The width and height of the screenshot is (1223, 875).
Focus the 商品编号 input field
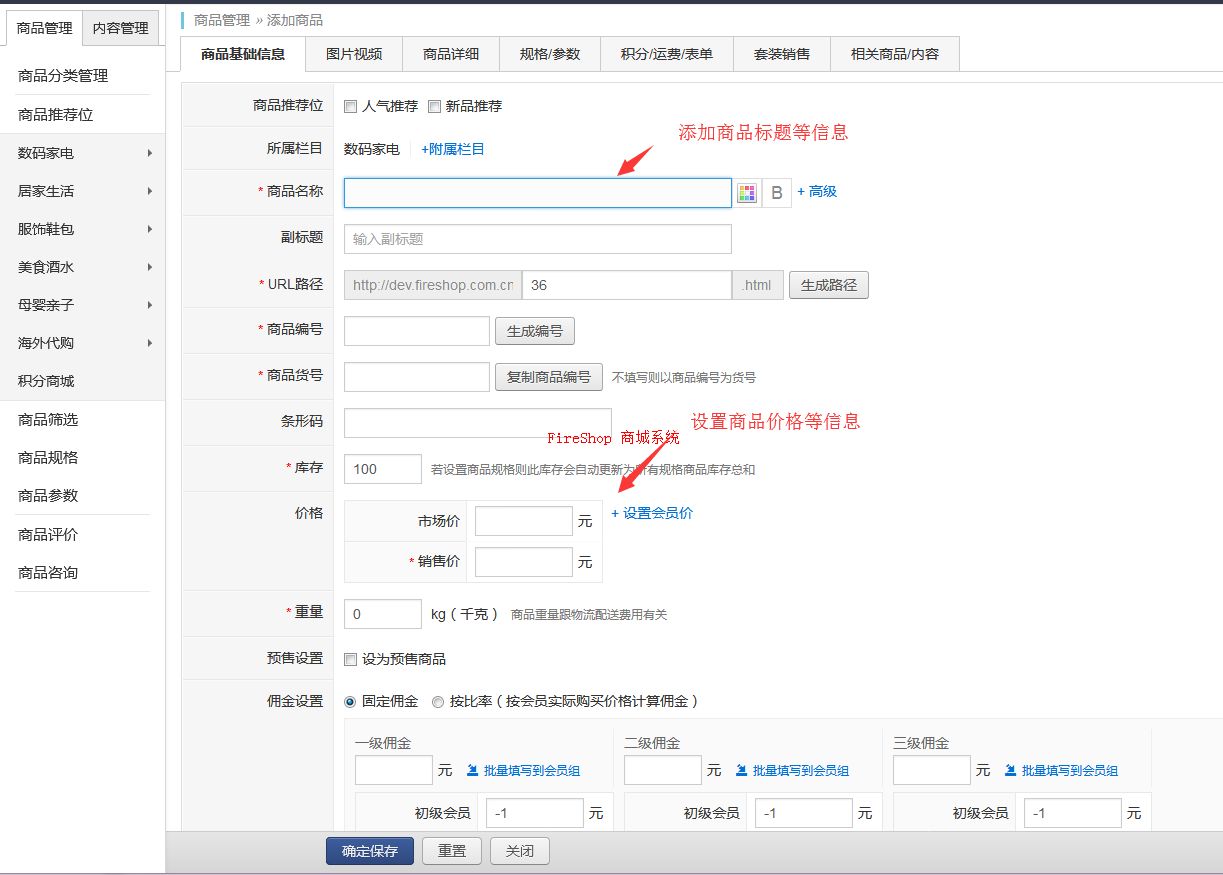(417, 331)
